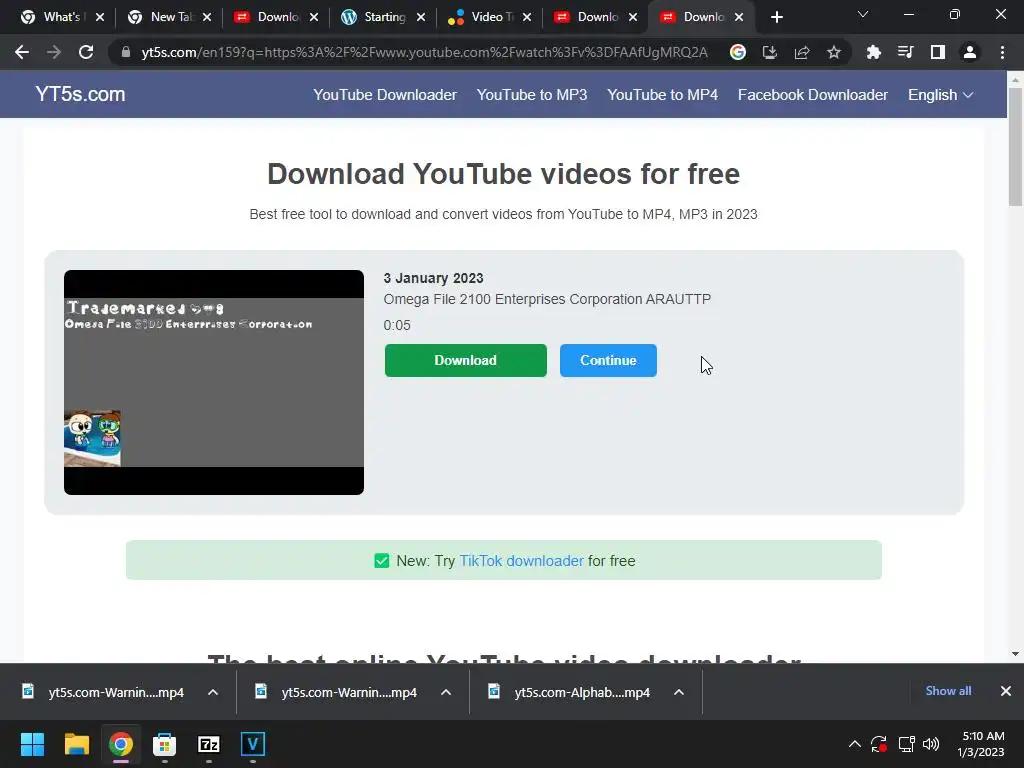Open Microsoft Store from taskbar
The width and height of the screenshot is (1024, 768).
click(165, 744)
